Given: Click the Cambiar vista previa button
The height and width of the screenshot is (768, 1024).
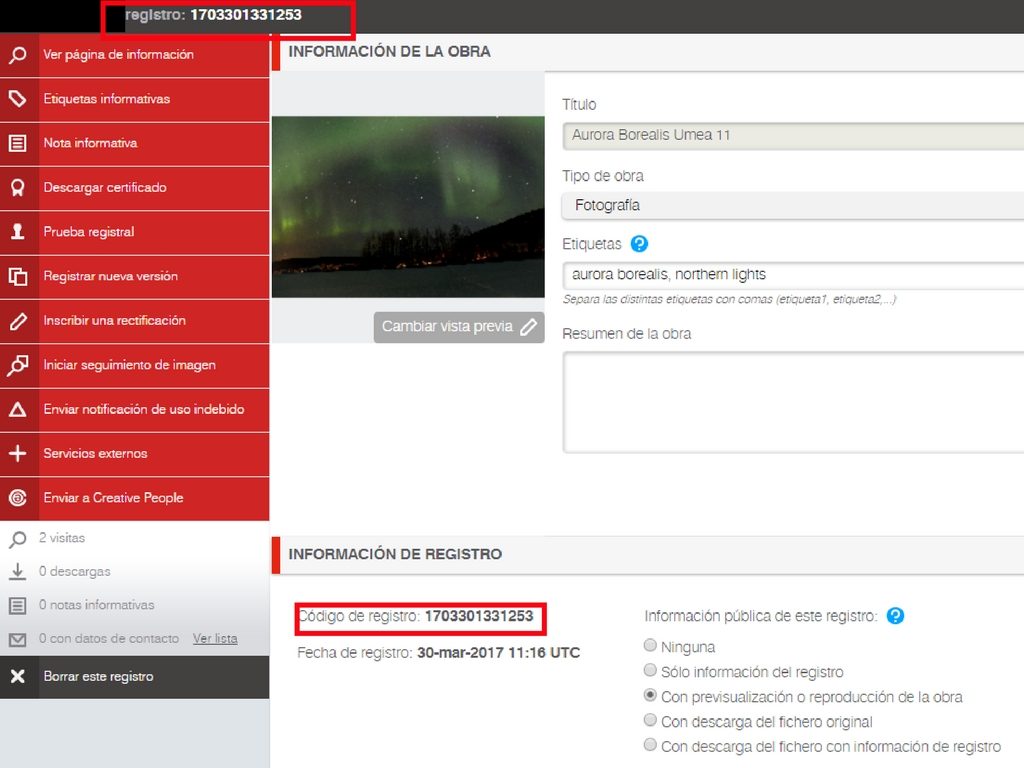Looking at the screenshot, I should 459,327.
